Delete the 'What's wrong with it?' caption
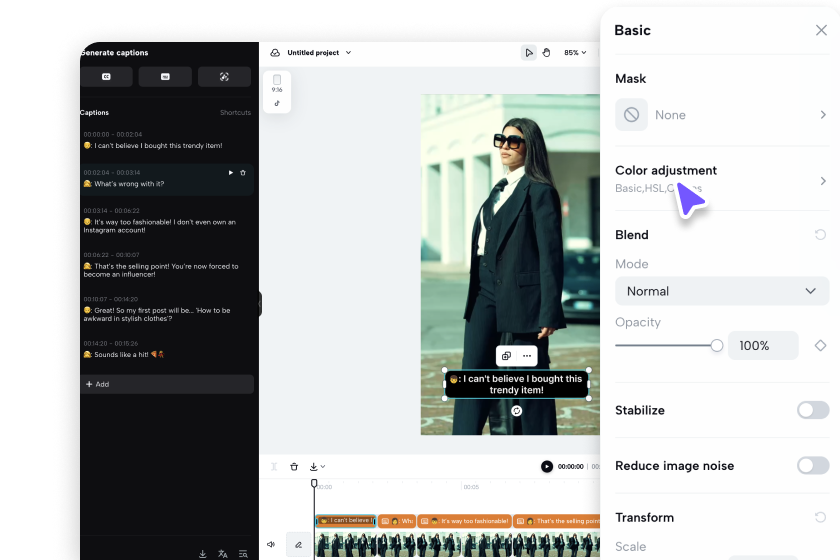Viewport: 840px width, 560px height. (243, 173)
